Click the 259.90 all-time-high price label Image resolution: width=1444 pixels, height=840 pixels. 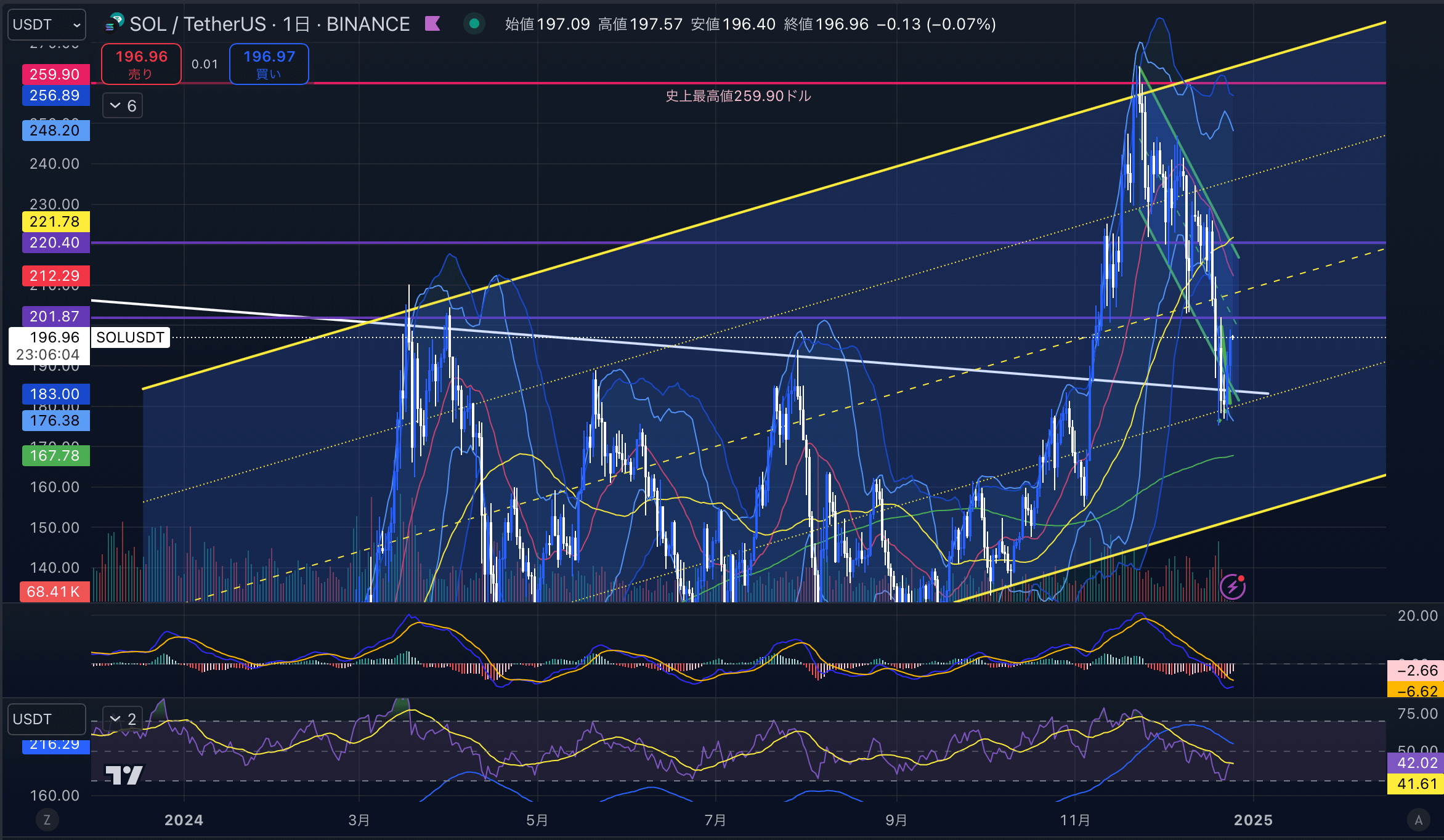click(x=55, y=75)
